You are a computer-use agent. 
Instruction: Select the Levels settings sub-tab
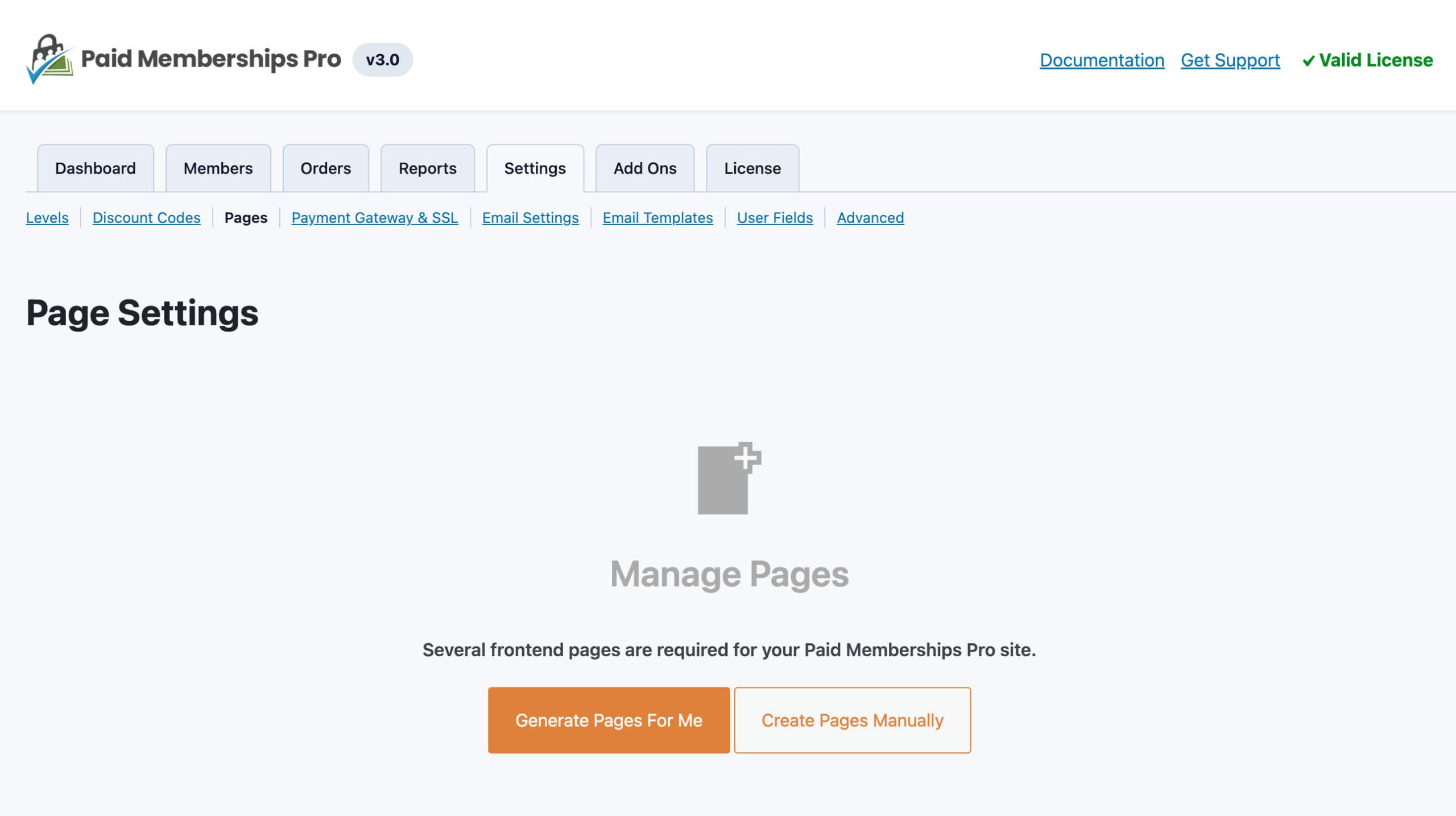tap(47, 217)
